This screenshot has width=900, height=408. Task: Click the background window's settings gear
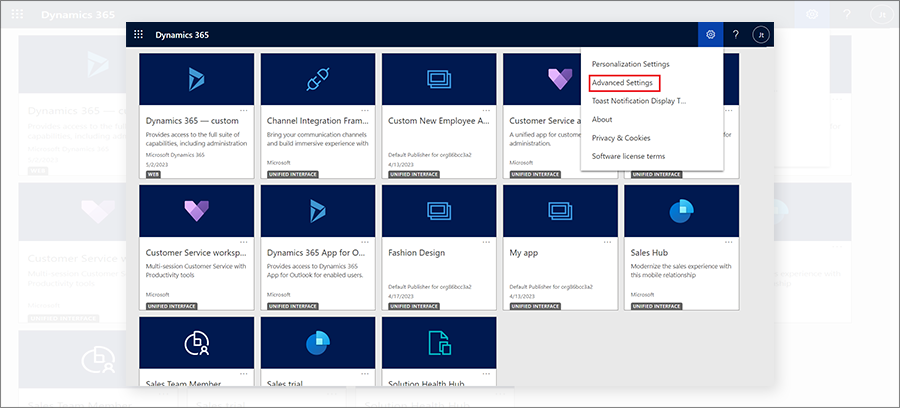click(x=812, y=14)
